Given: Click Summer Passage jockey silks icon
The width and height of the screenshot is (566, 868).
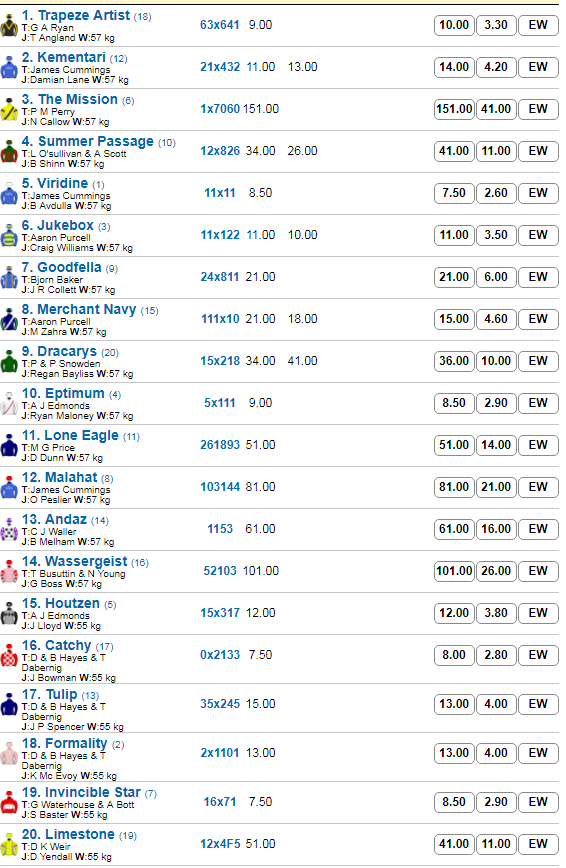Looking at the screenshot, I should 9,152.
